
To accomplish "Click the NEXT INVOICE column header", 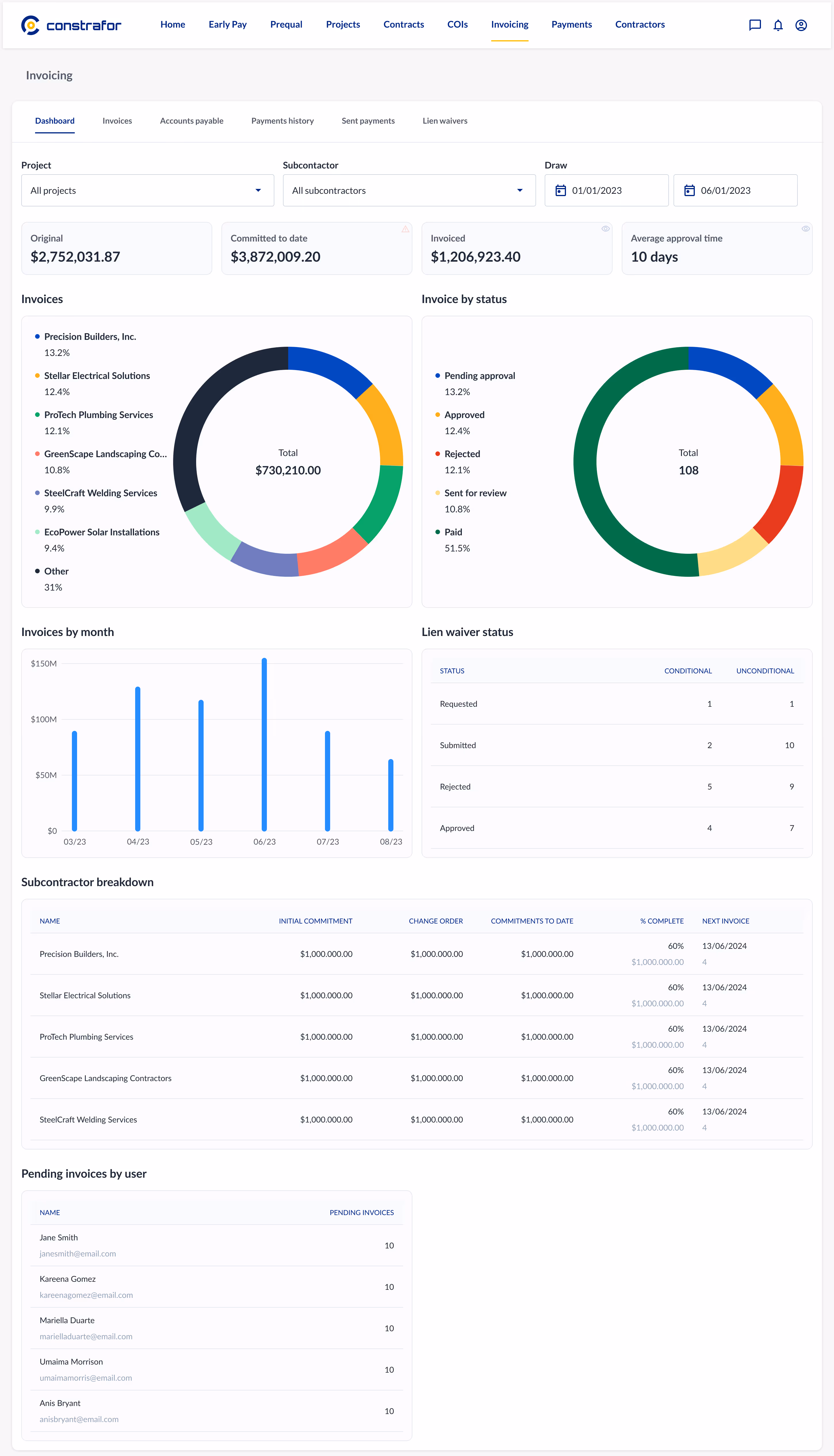I will [726, 921].
